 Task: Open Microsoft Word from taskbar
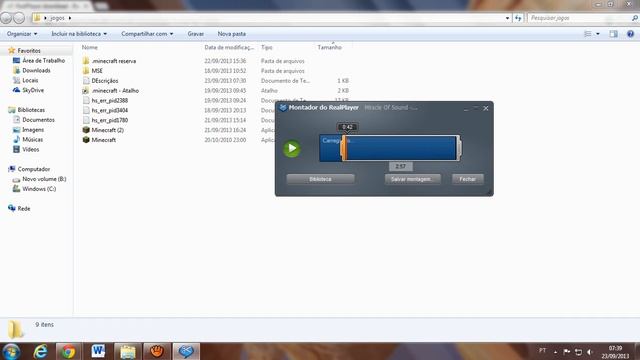click(x=98, y=351)
